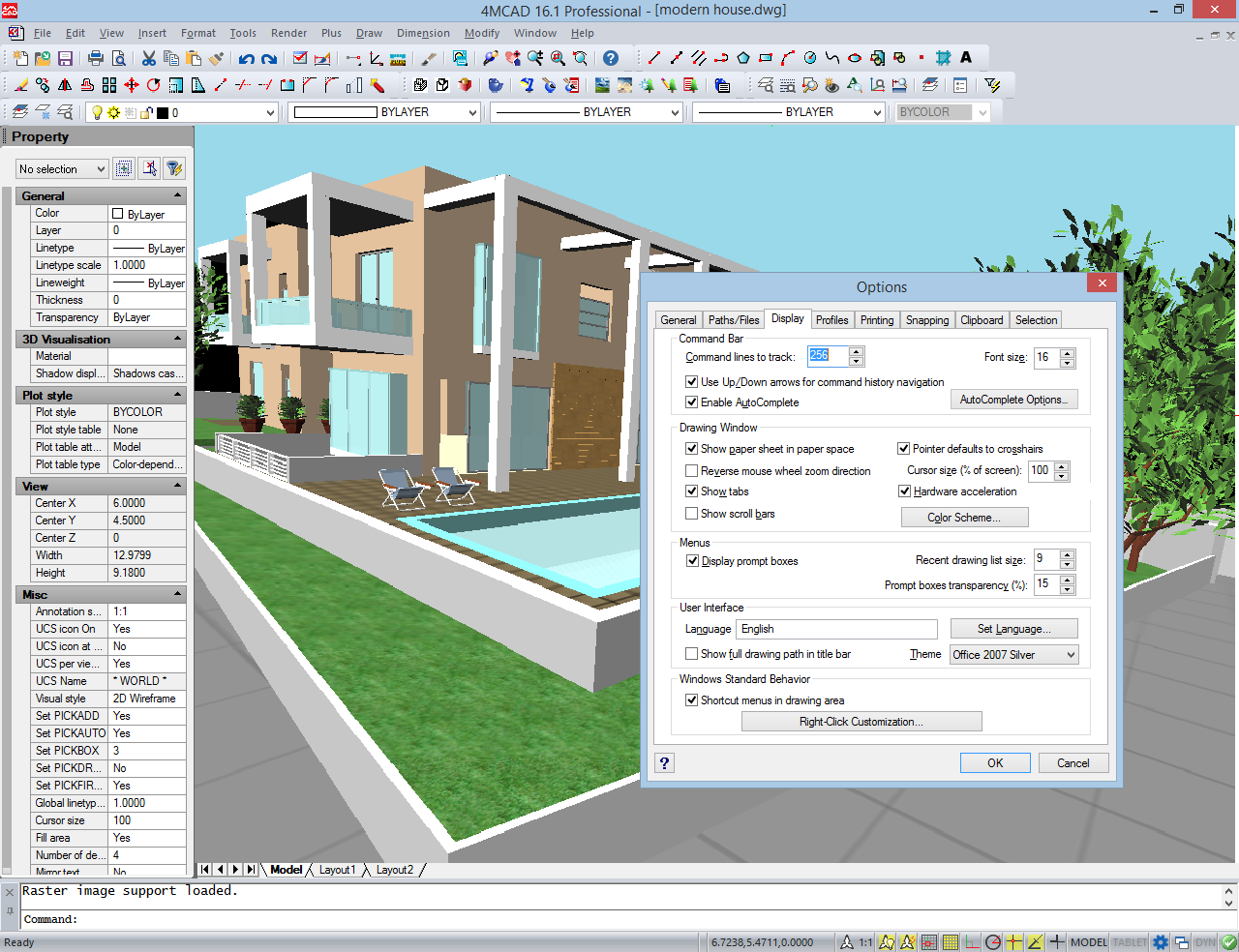The height and width of the screenshot is (952, 1239).
Task: Switch to Snapping tab in Options
Action: tap(927, 320)
